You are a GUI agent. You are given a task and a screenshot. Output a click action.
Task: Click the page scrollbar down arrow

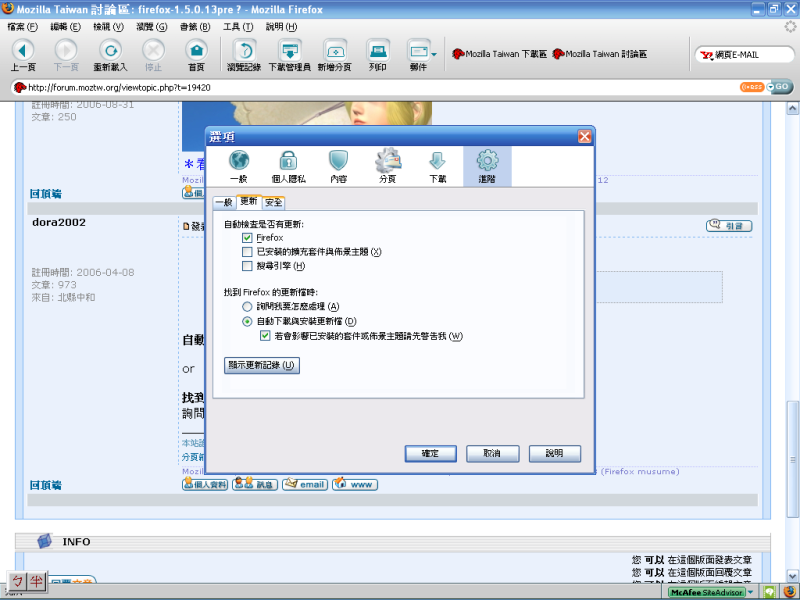tap(792, 575)
